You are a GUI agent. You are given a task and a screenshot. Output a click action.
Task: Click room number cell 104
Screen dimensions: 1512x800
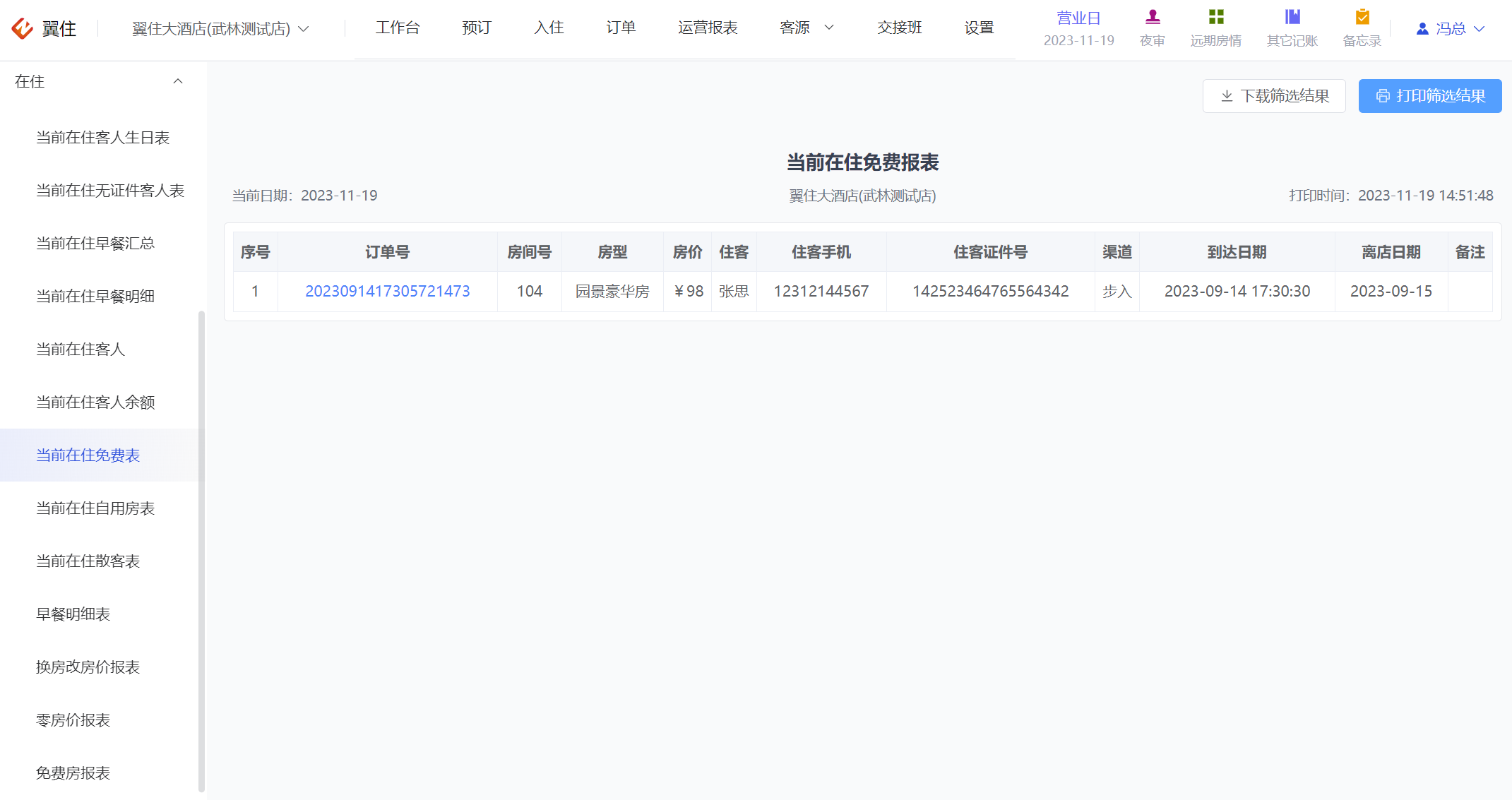(x=530, y=291)
